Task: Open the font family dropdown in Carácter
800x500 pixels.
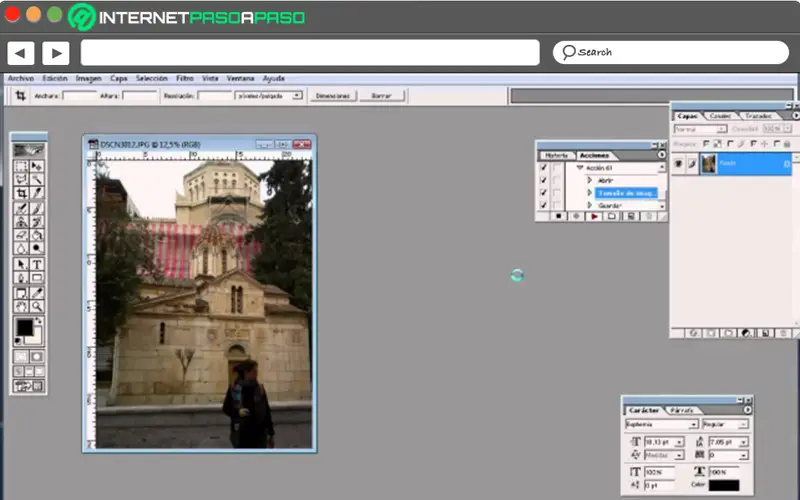Action: [x=660, y=425]
